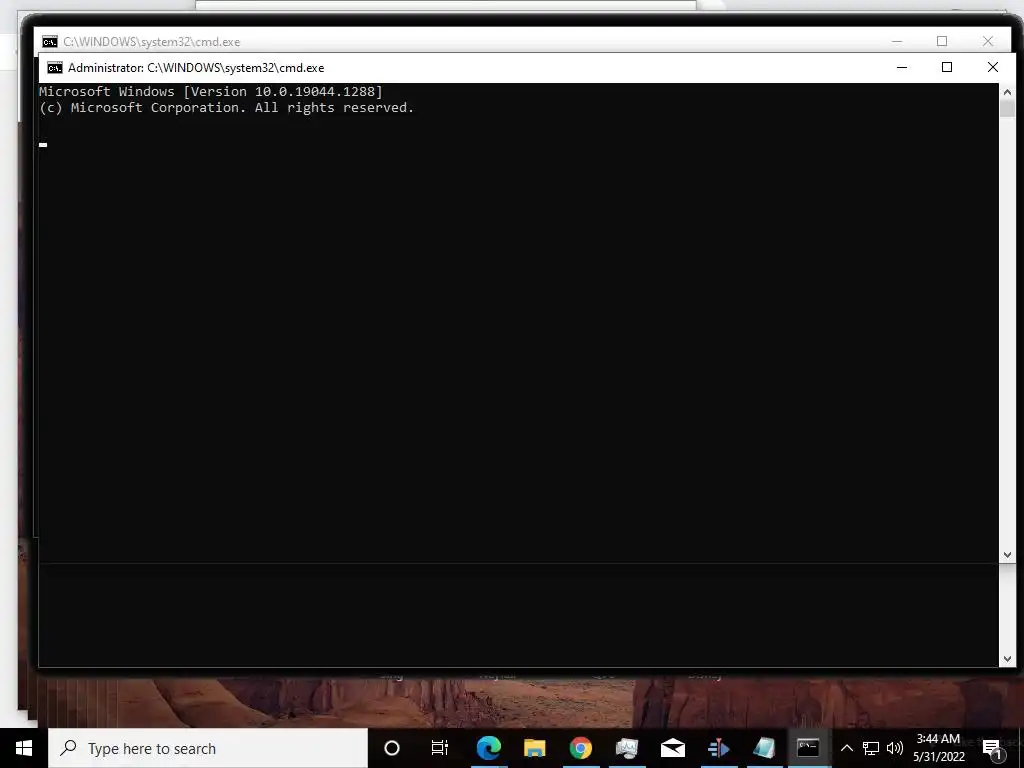Viewport: 1024px width, 768px height.
Task: Open the Action Center notifications icon
Action: pyautogui.click(x=991, y=749)
